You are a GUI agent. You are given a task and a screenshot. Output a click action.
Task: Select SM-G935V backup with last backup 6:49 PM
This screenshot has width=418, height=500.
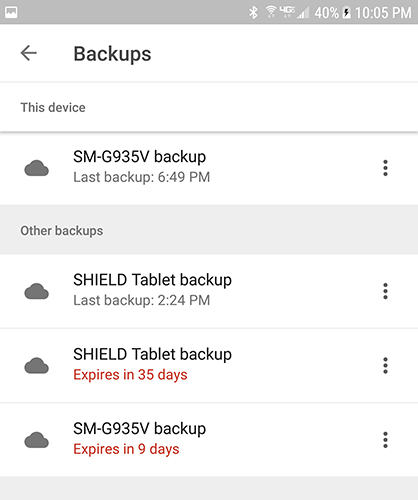click(x=209, y=168)
